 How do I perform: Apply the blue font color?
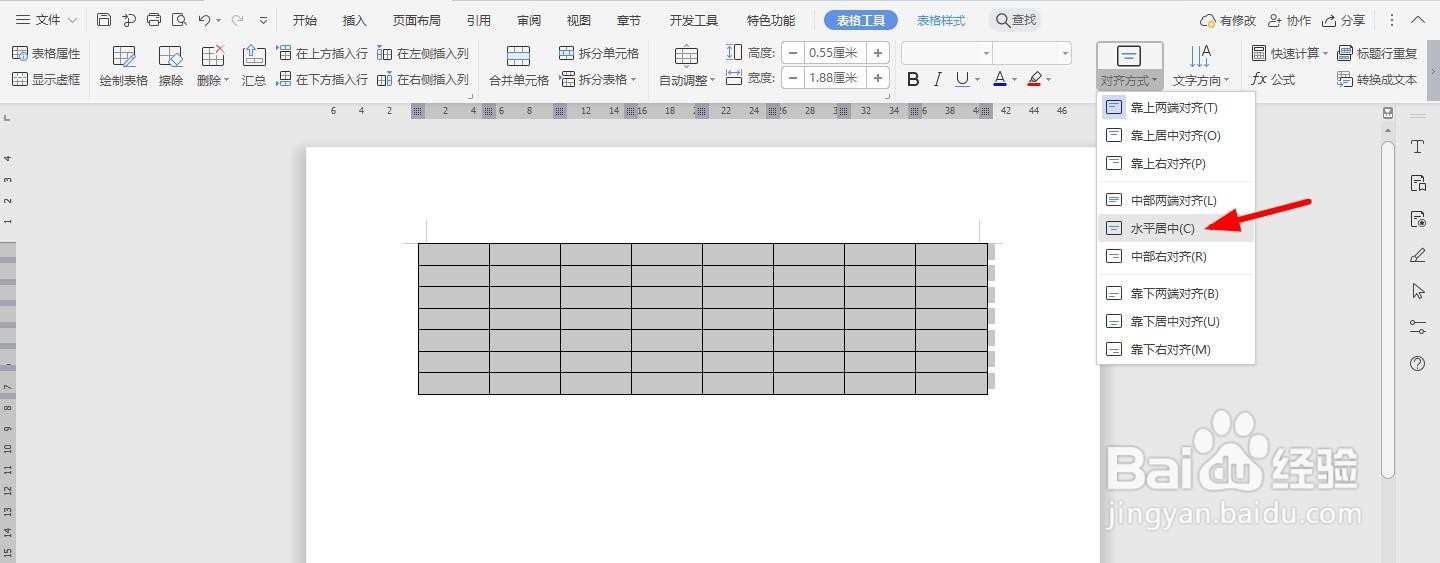coord(999,79)
